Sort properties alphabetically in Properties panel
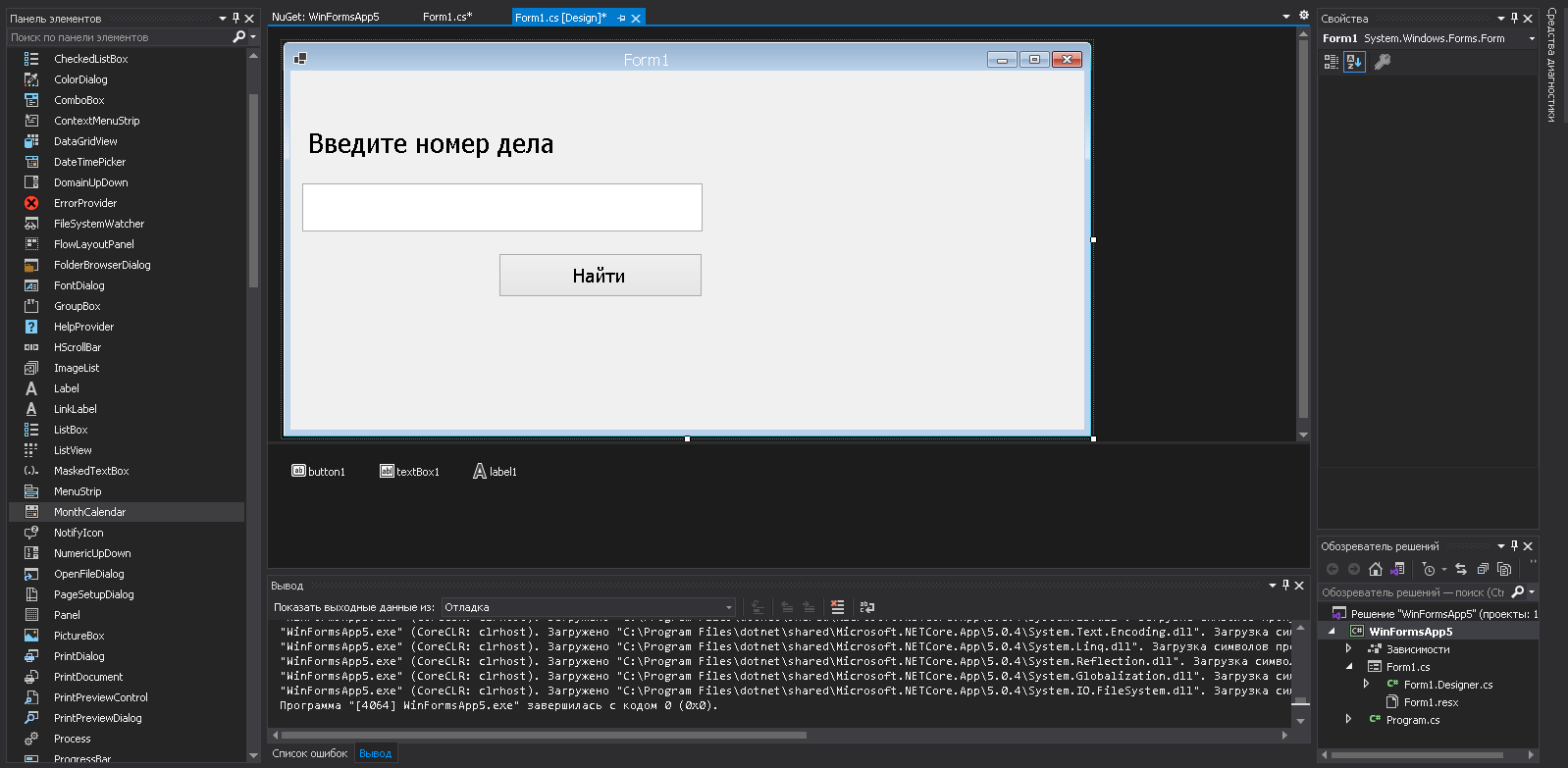This screenshot has height=768, width=1568. 1354,61
